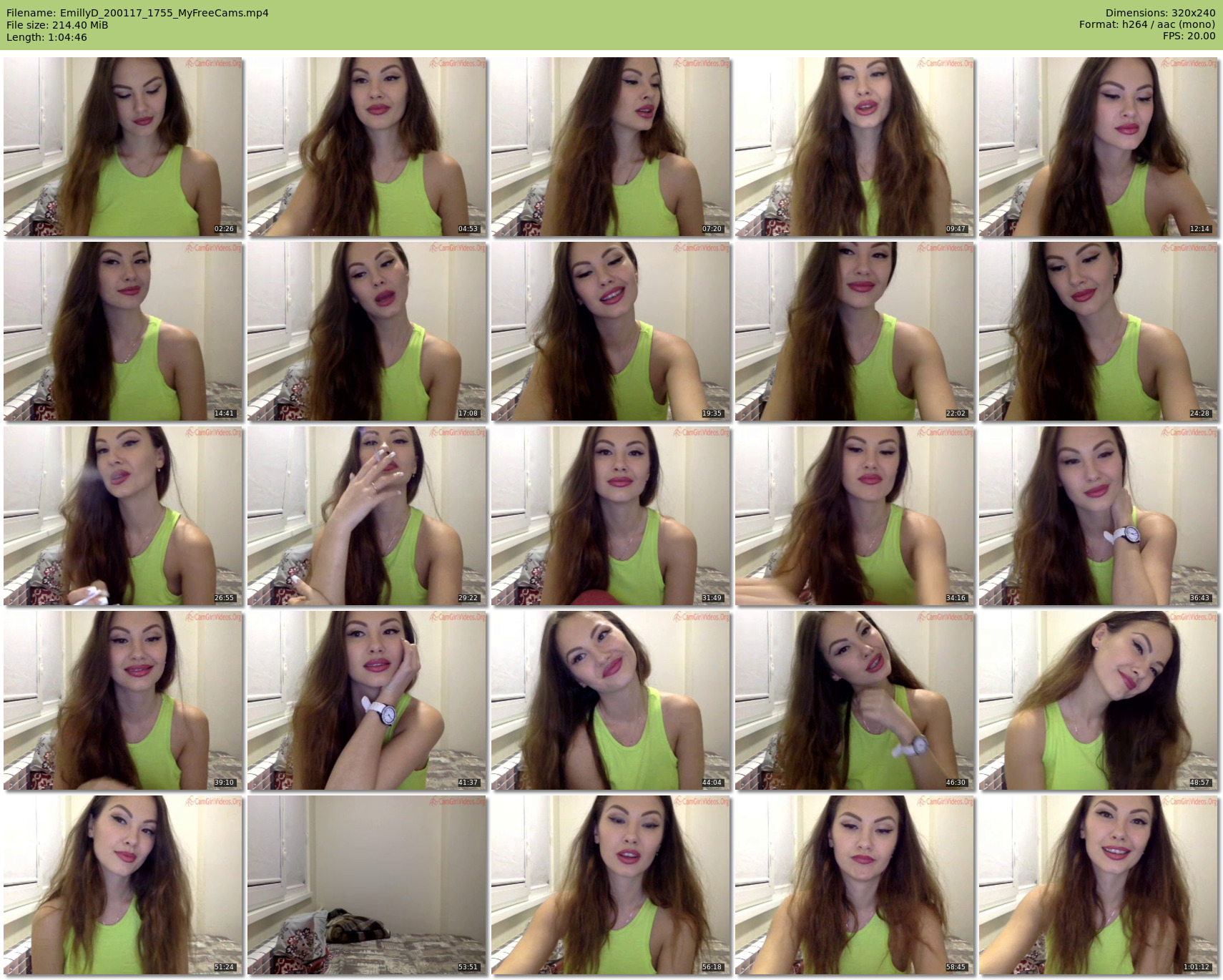Click the "Length: 1:04:46" text

click(46, 37)
